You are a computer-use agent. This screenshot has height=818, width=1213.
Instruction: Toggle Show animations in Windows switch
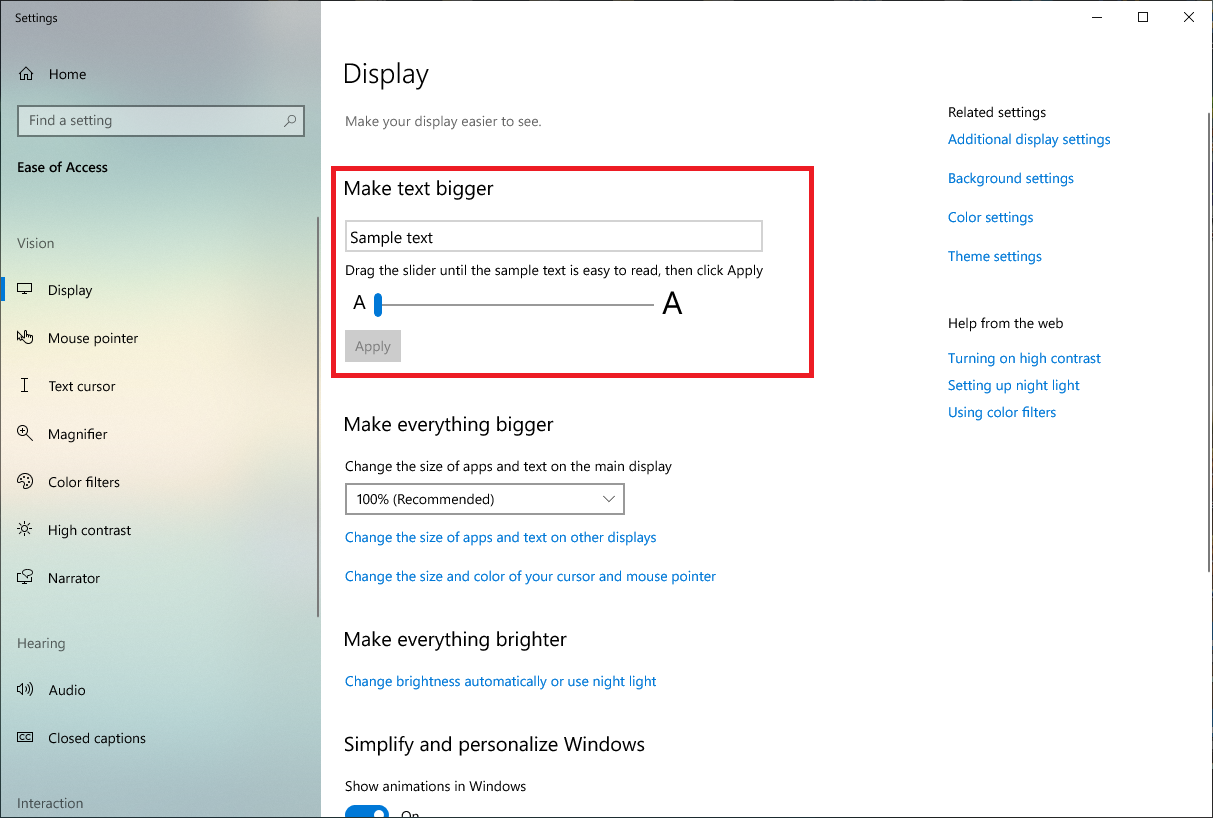(x=366, y=812)
